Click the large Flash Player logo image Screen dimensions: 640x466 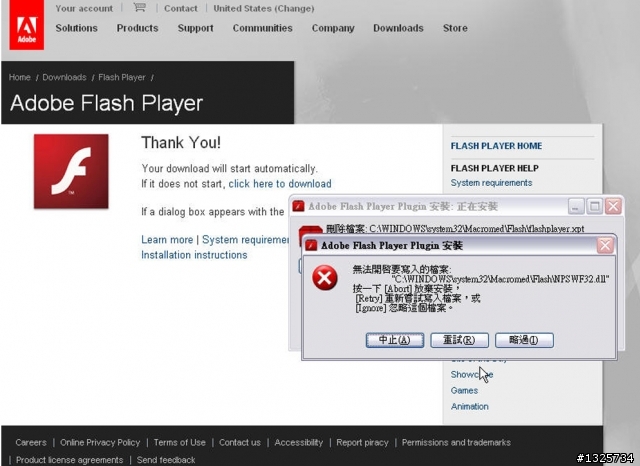[71, 171]
